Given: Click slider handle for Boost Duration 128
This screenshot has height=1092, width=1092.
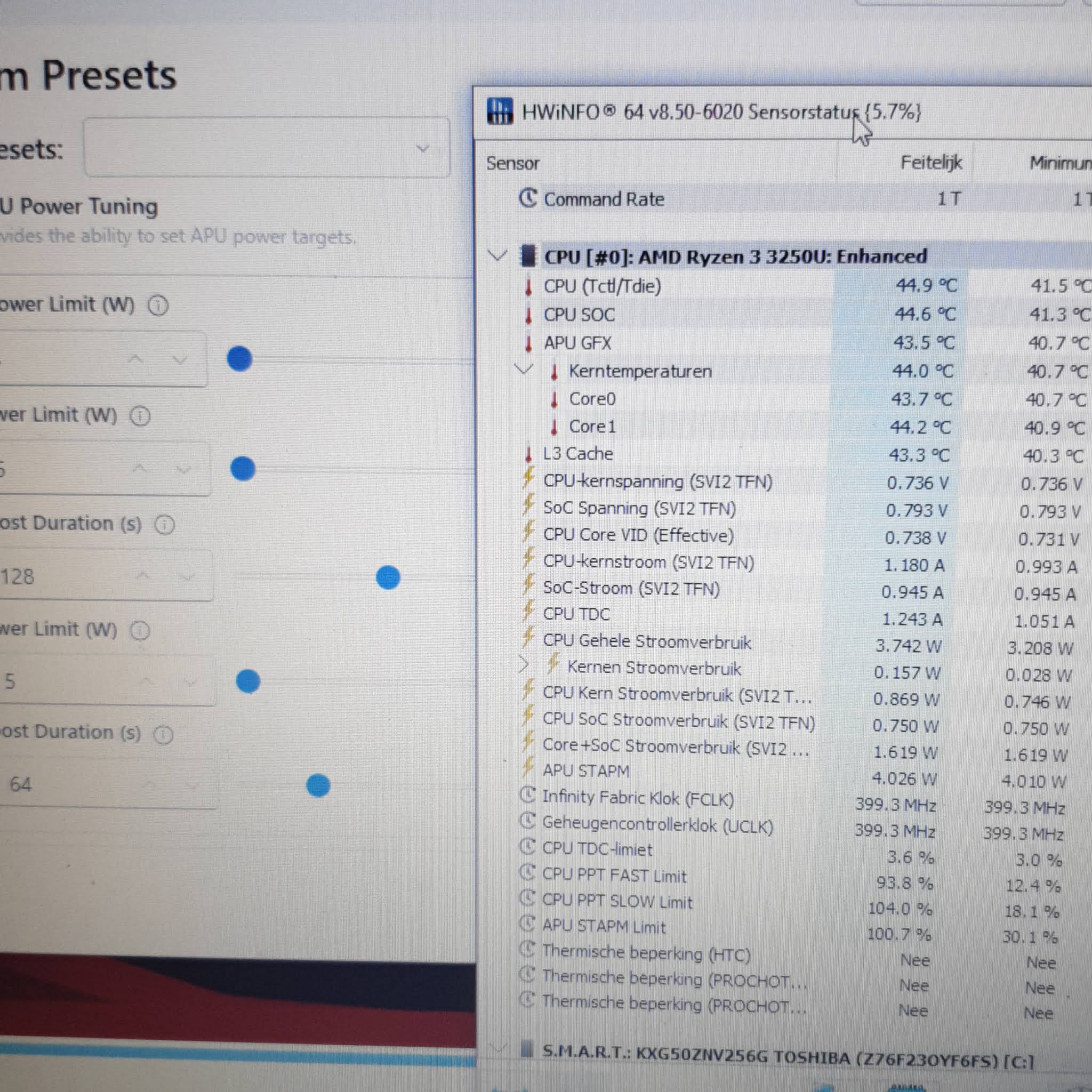Looking at the screenshot, I should [388, 577].
